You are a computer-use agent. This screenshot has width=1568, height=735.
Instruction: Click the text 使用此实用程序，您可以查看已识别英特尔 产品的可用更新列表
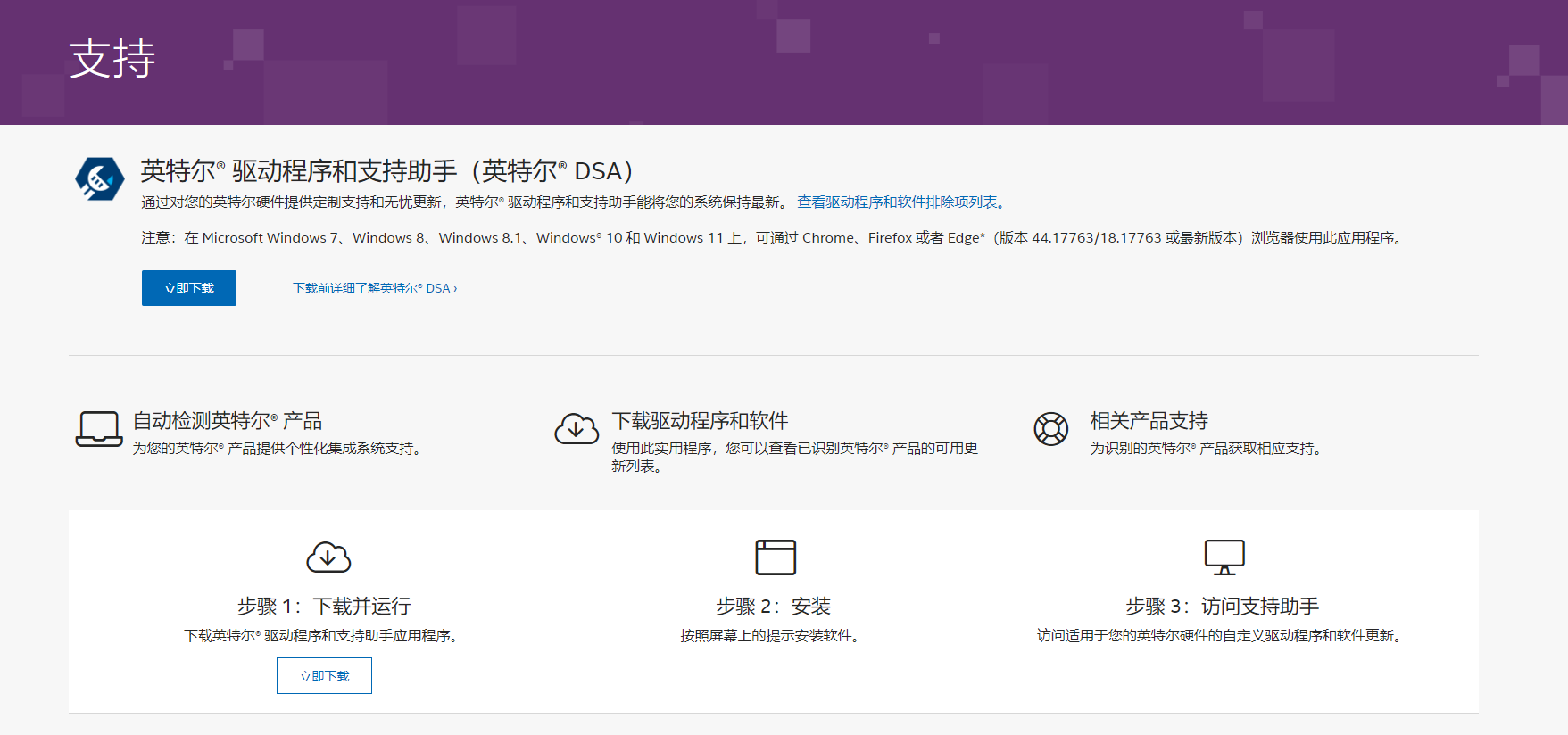(x=795, y=457)
